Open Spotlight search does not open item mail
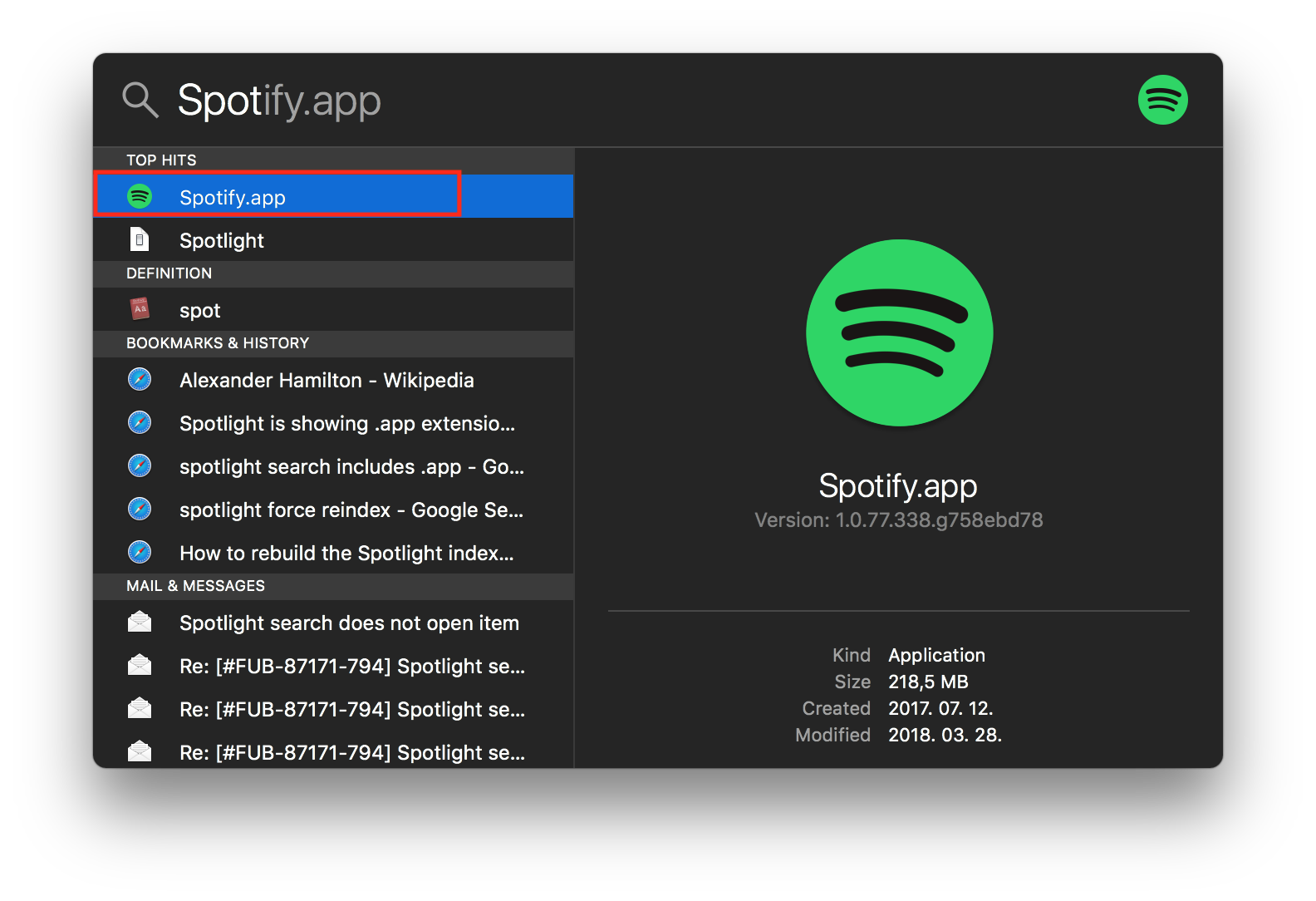 (333, 622)
